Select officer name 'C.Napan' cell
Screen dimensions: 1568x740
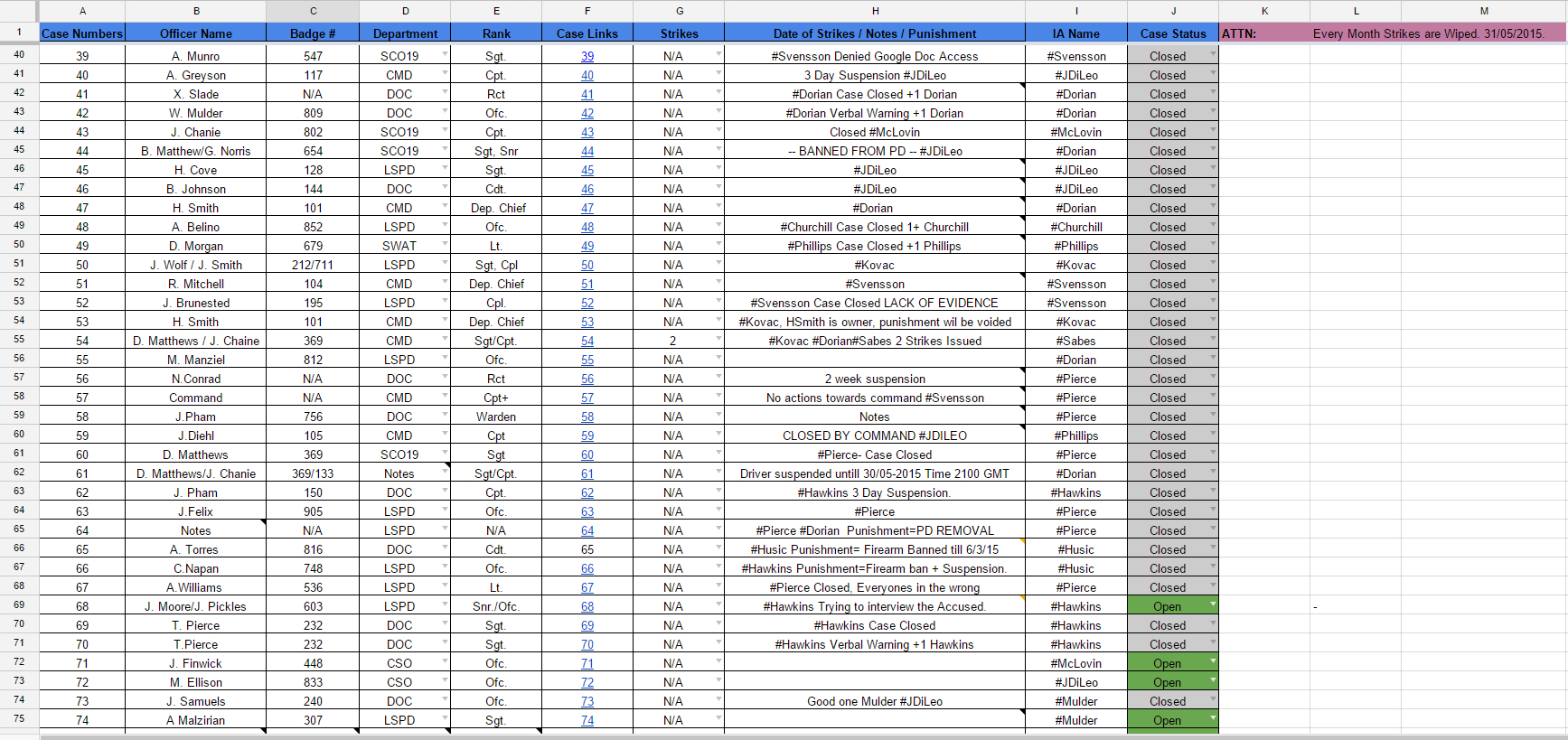[196, 568]
